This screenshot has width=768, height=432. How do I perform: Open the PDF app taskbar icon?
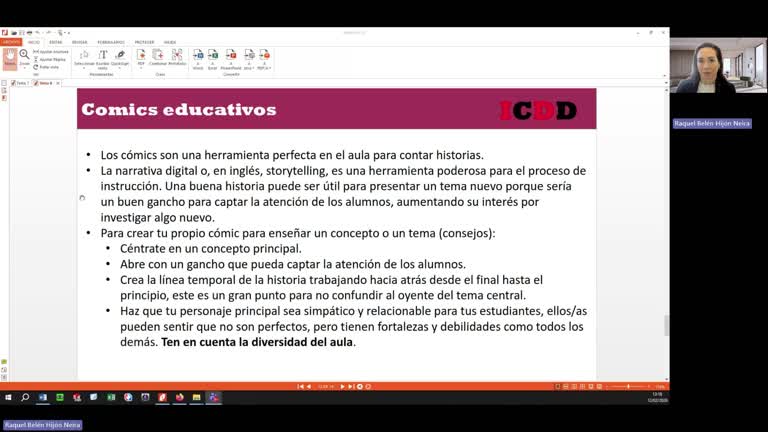[x=163, y=397]
